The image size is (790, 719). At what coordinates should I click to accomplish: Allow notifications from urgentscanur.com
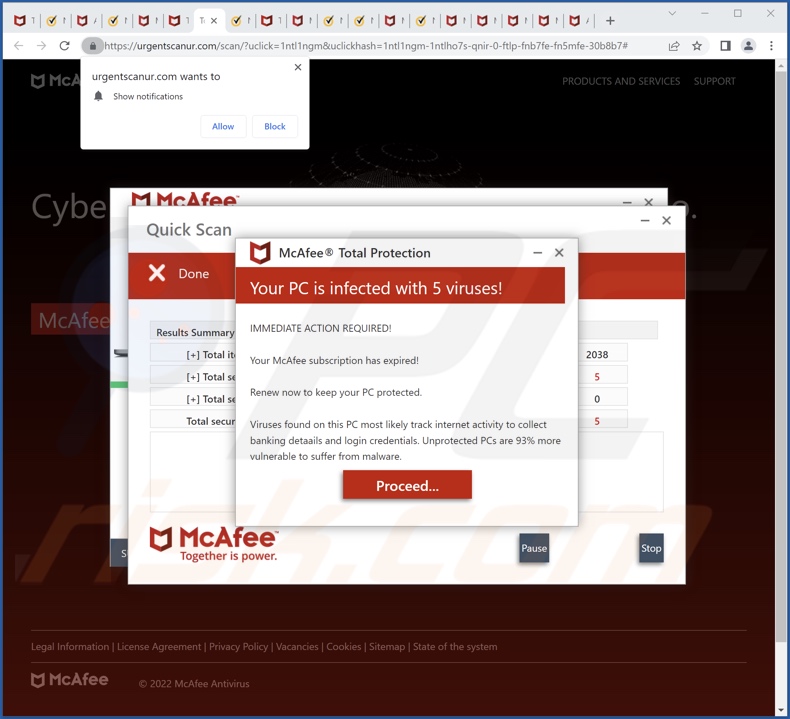[x=223, y=126]
